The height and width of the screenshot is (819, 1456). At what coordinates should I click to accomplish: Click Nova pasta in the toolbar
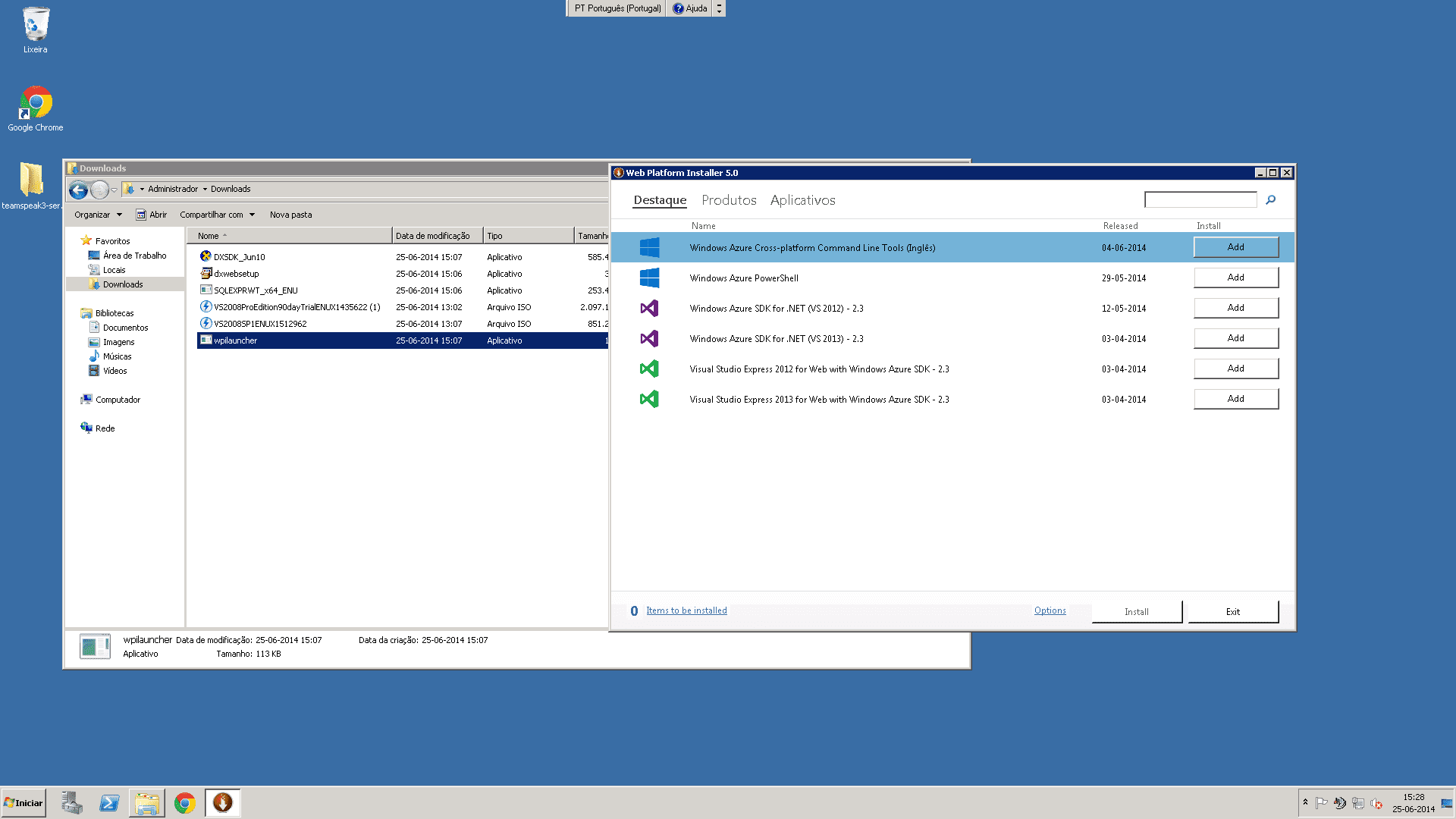(x=290, y=215)
